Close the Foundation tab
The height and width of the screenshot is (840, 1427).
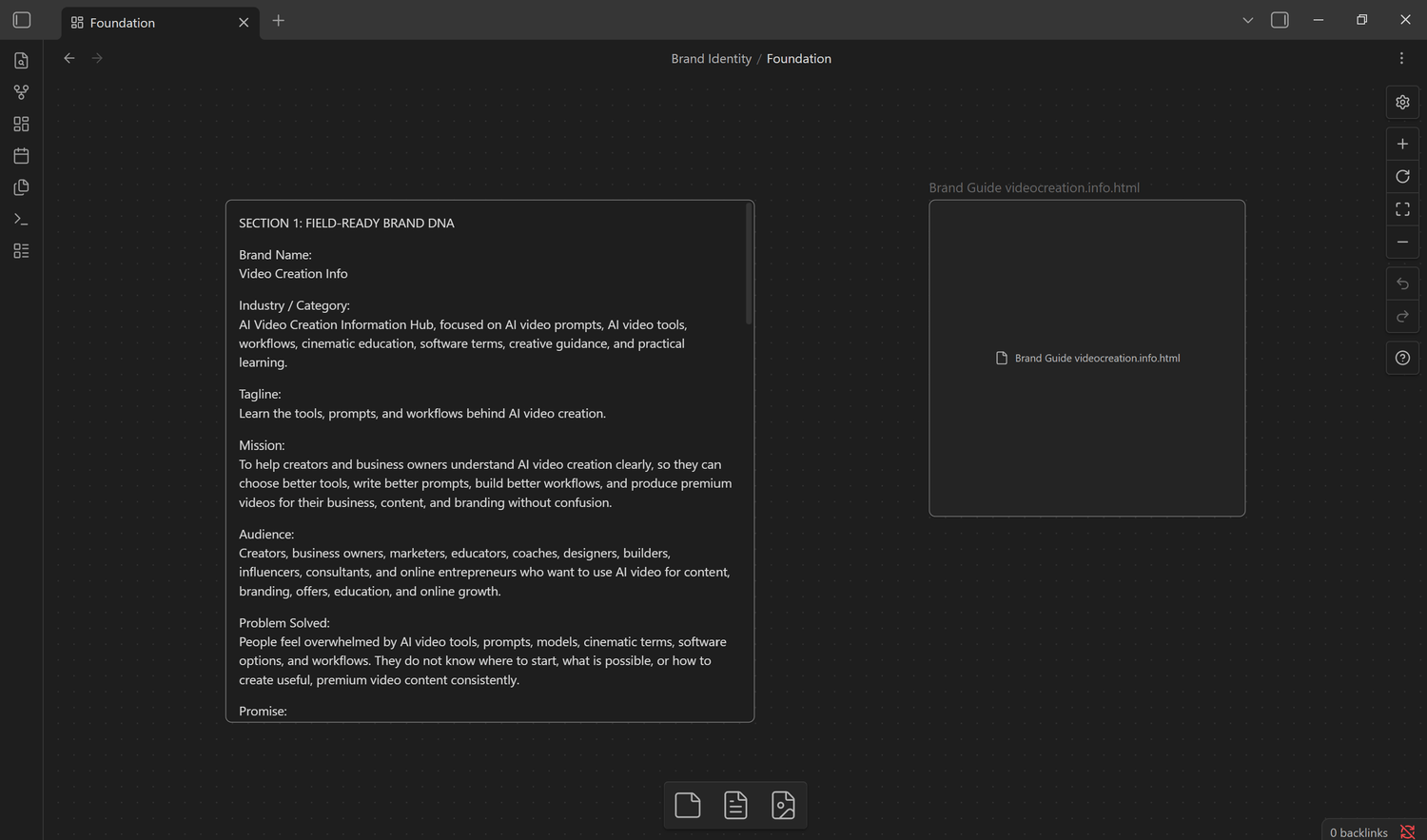244,23
